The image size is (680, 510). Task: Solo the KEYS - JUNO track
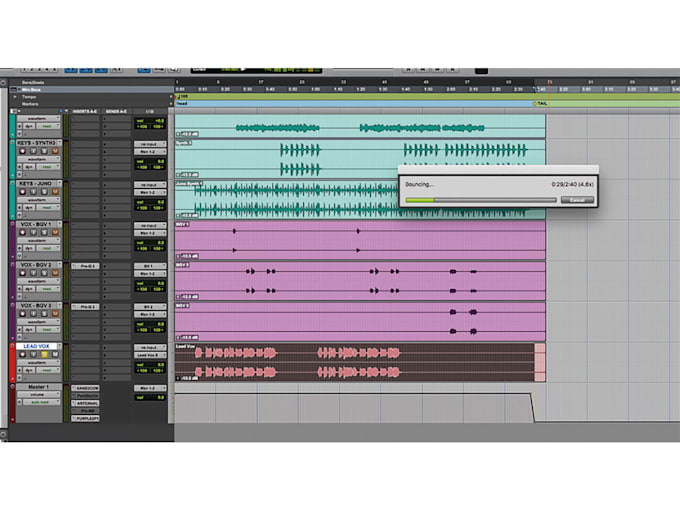(44, 192)
